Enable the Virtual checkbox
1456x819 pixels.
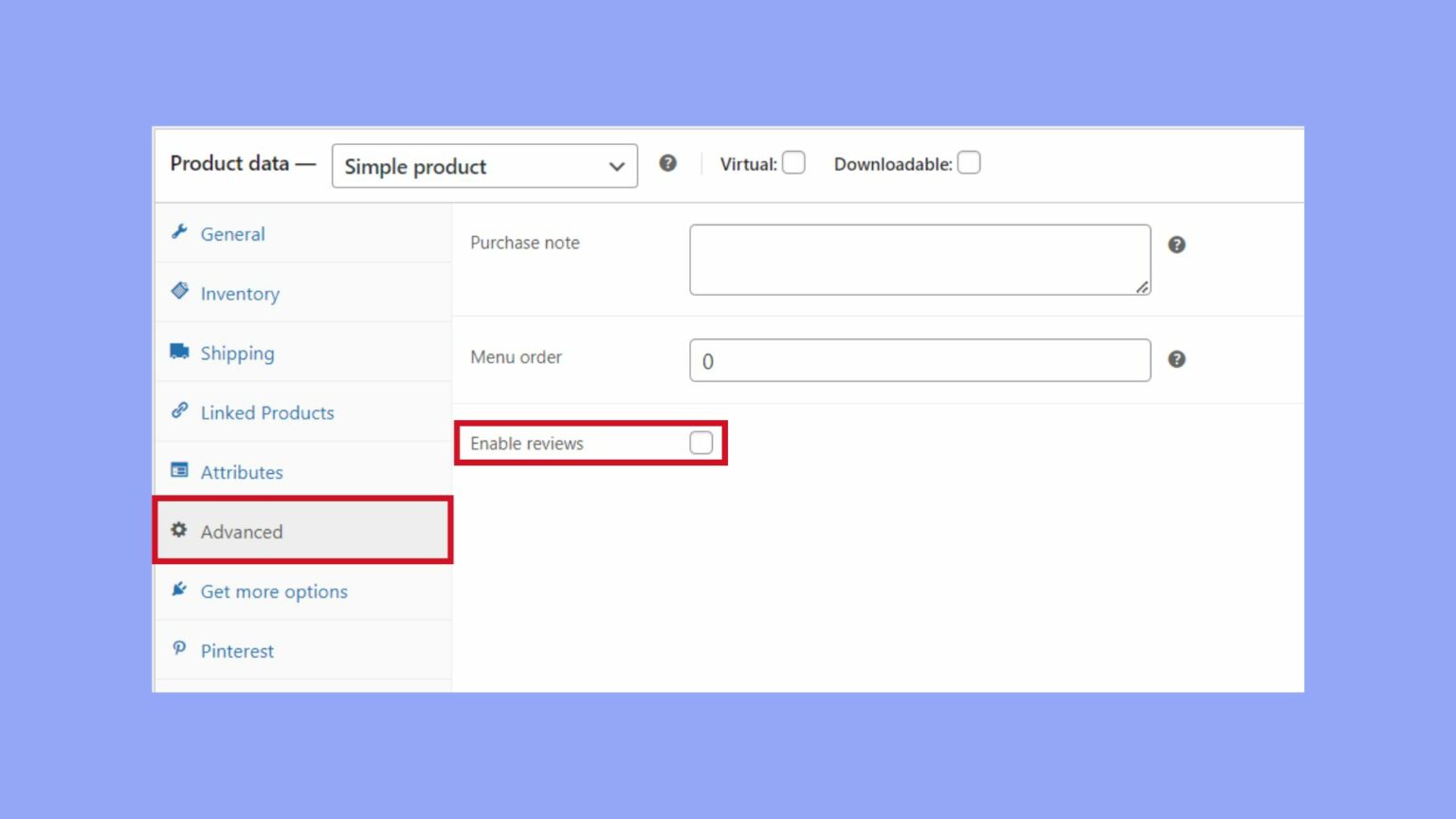792,163
